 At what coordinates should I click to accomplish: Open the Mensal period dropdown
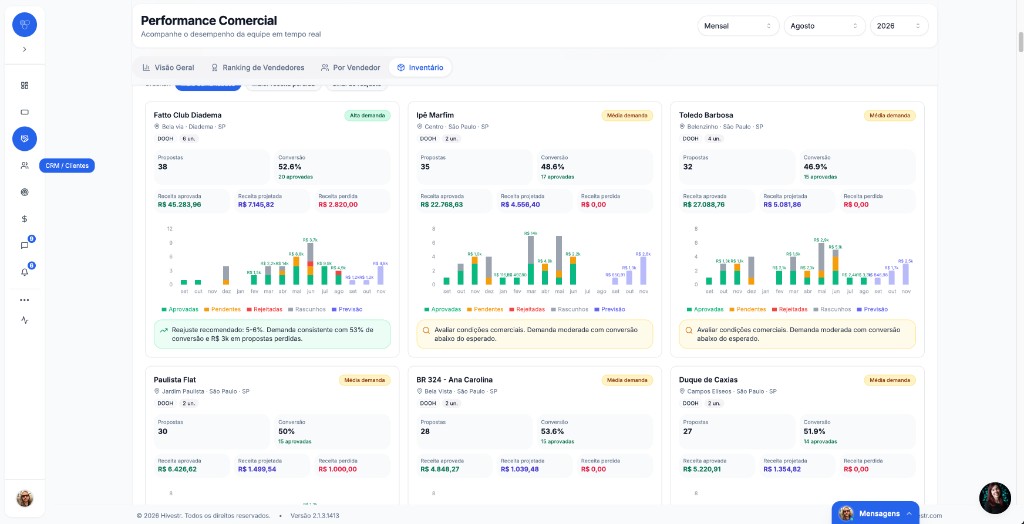point(738,26)
